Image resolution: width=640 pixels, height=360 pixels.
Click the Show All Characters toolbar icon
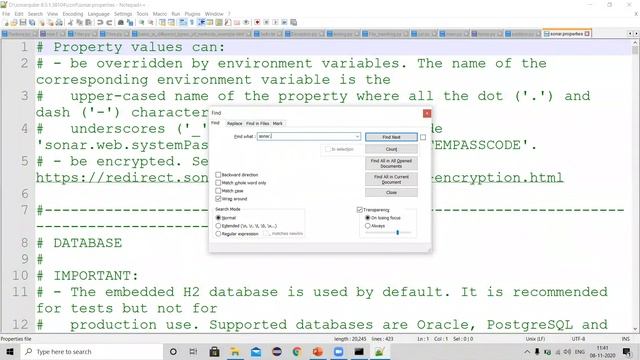tap(192, 22)
